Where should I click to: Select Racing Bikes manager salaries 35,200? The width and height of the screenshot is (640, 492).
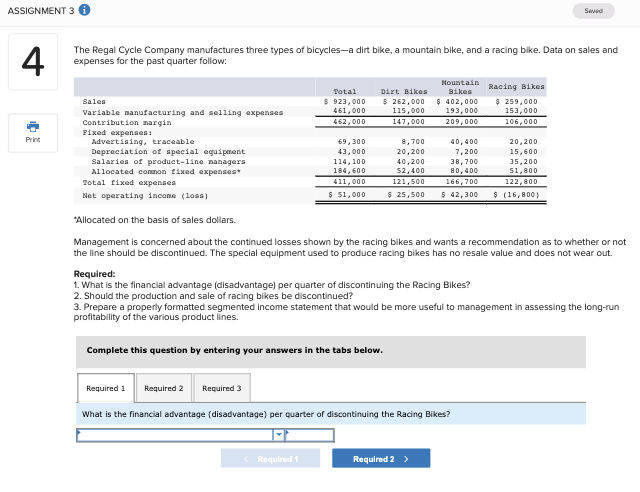523,162
